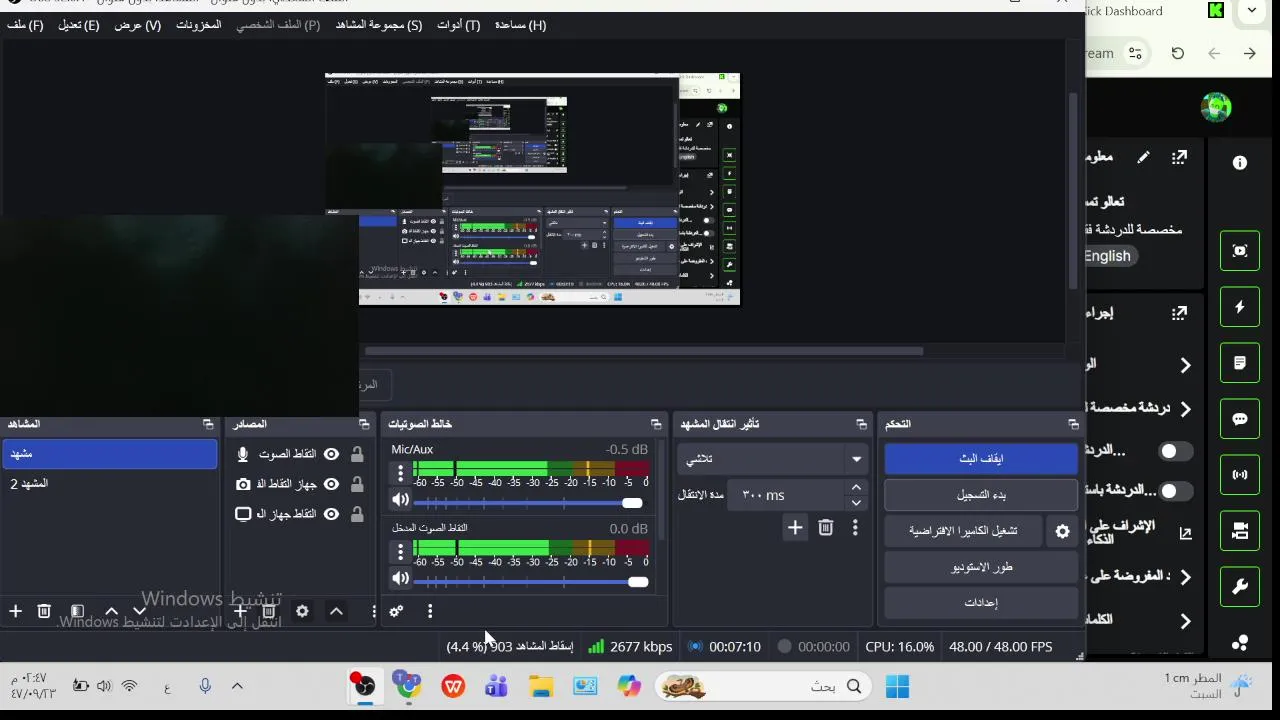Stop streaming with إيقاف البث button
This screenshot has width=1280, height=720.
(981, 459)
